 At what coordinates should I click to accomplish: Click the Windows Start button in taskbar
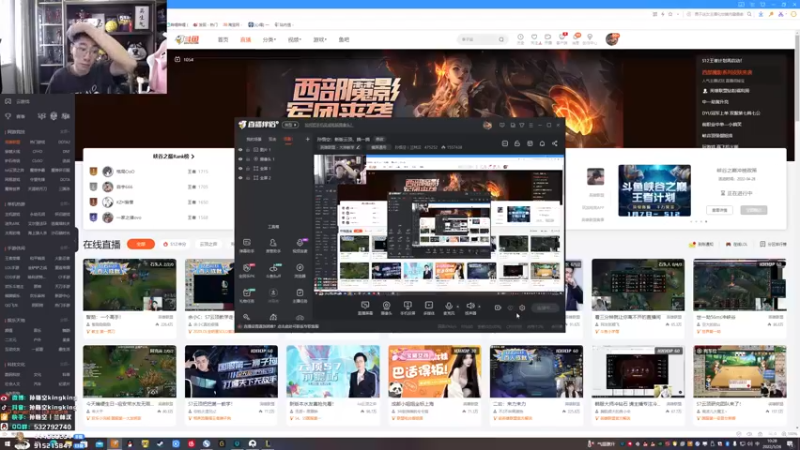[x=6, y=444]
